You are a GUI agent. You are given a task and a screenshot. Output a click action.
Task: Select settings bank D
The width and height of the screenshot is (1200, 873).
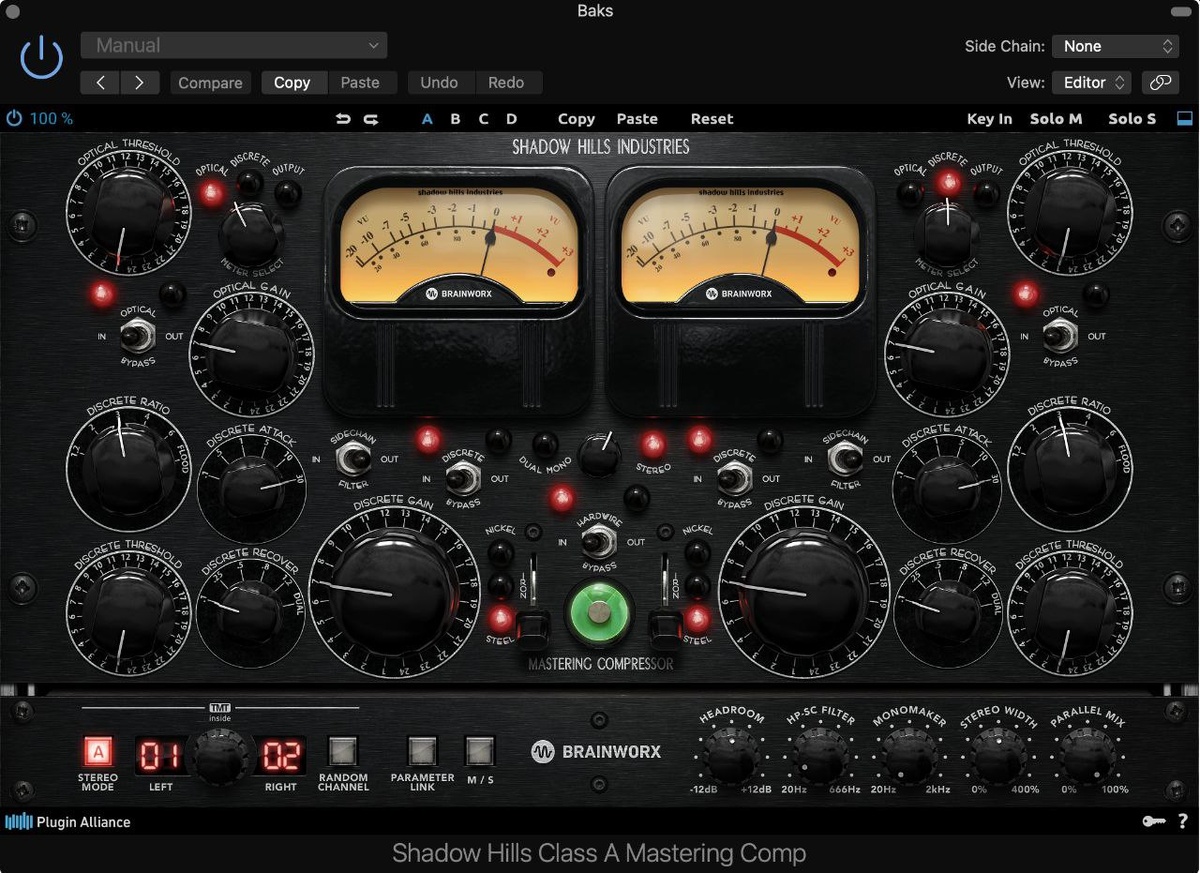pyautogui.click(x=511, y=119)
